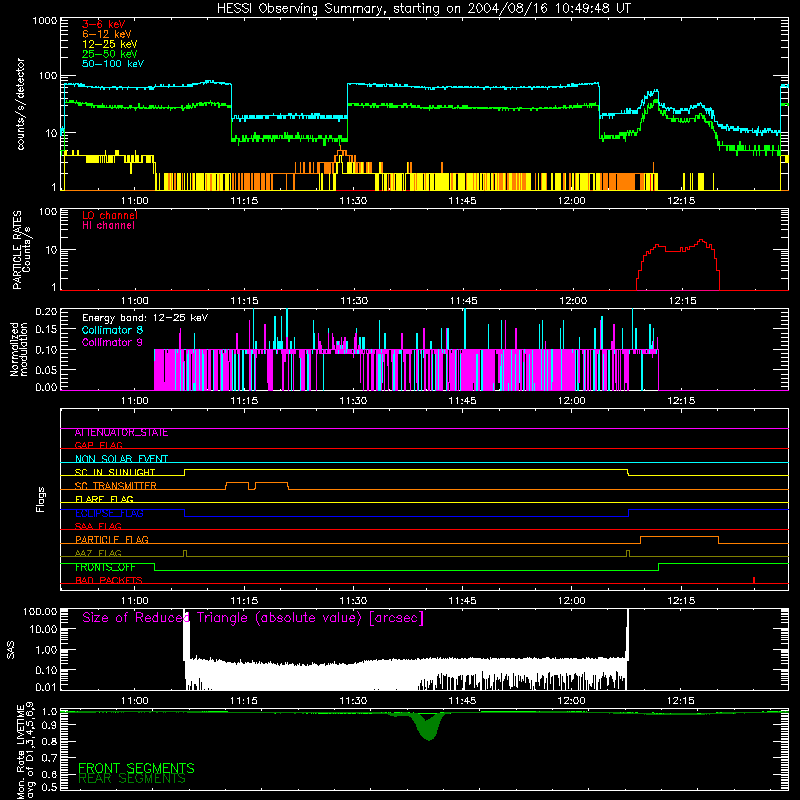Select the NON_SOLAR_EVENT flag label
This screenshot has width=800, height=800.
pyautogui.click(x=121, y=459)
